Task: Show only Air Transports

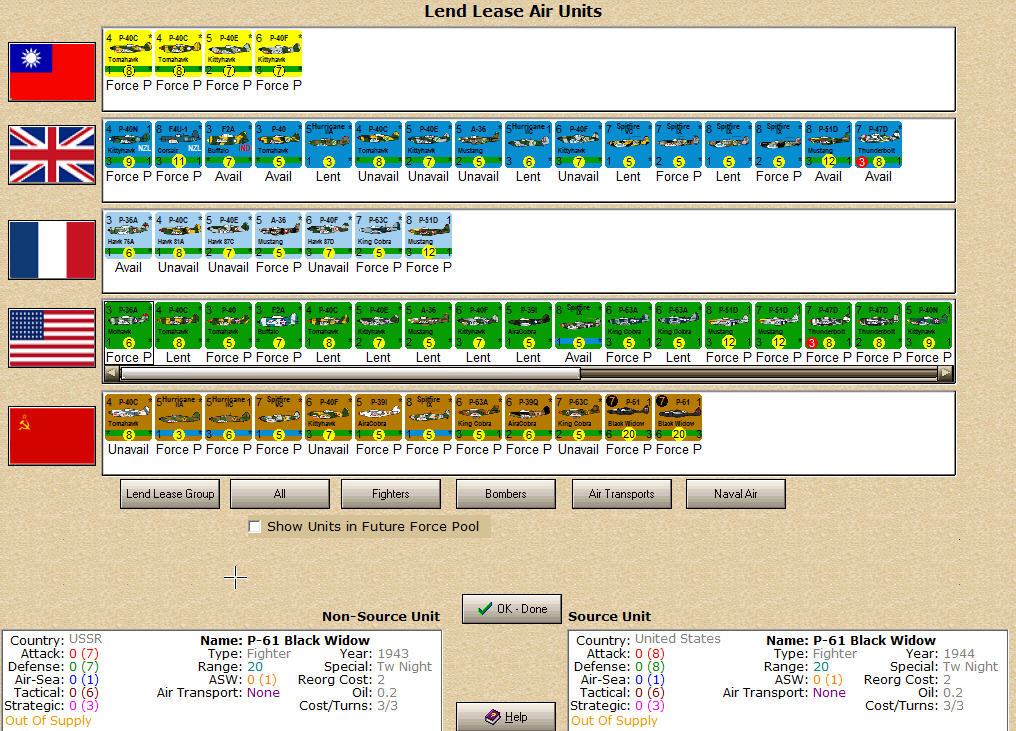Action: (621, 494)
